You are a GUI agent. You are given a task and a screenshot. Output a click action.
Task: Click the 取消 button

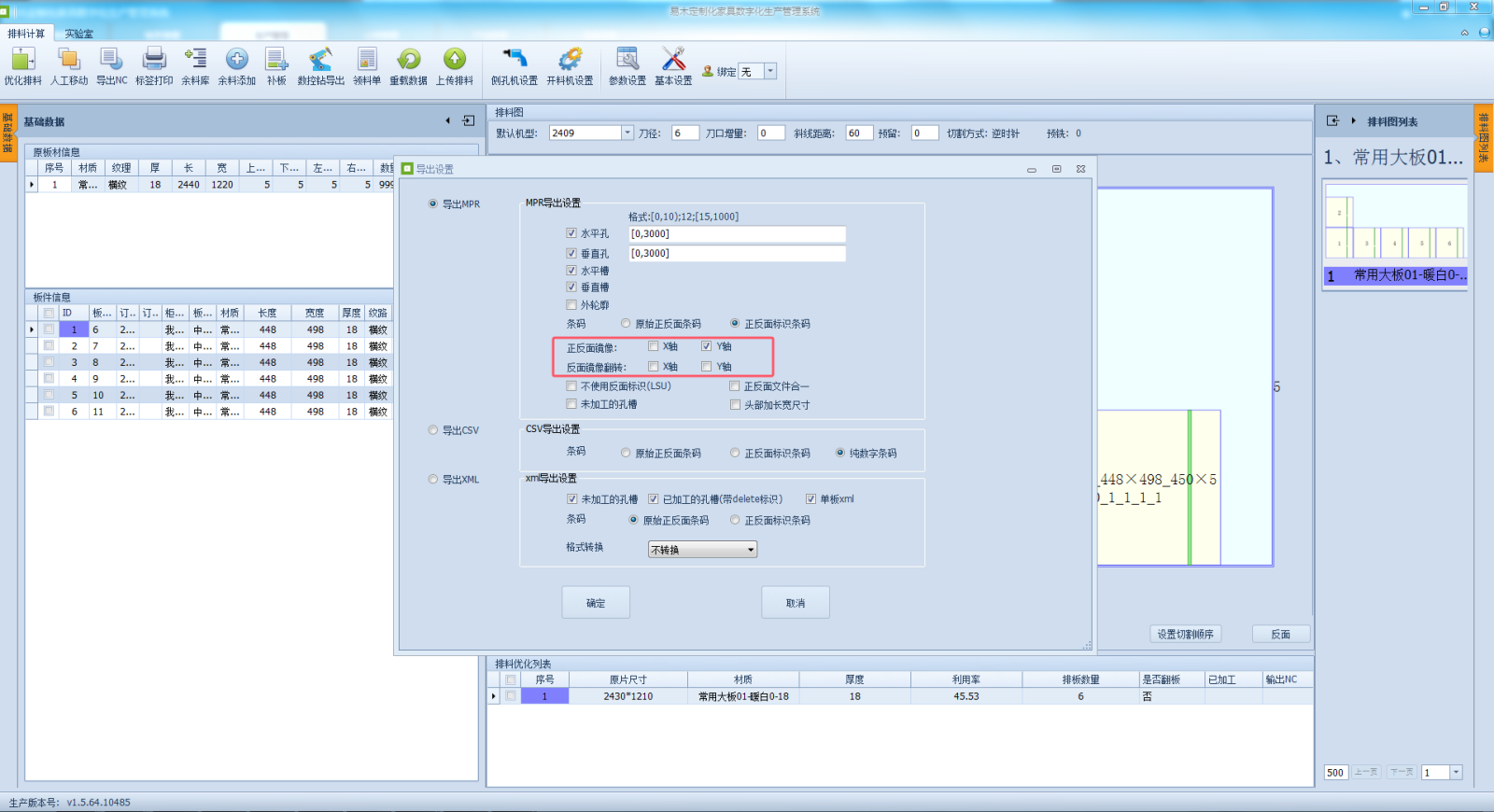point(796,603)
